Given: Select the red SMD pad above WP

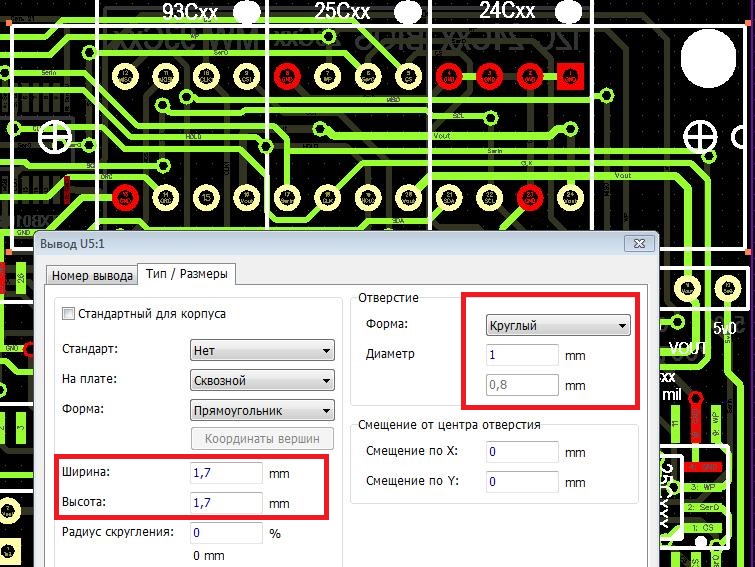Looking at the screenshot, I should [706, 467].
